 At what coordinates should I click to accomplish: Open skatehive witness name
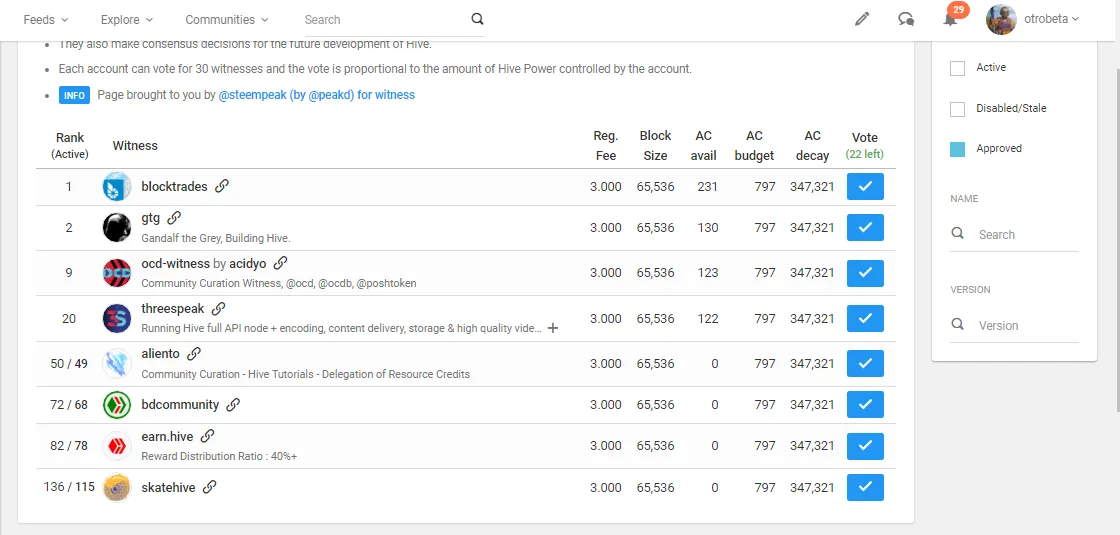tap(169, 487)
